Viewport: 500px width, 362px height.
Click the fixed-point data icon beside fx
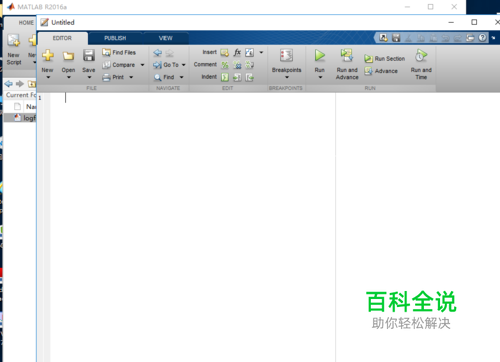(249, 53)
